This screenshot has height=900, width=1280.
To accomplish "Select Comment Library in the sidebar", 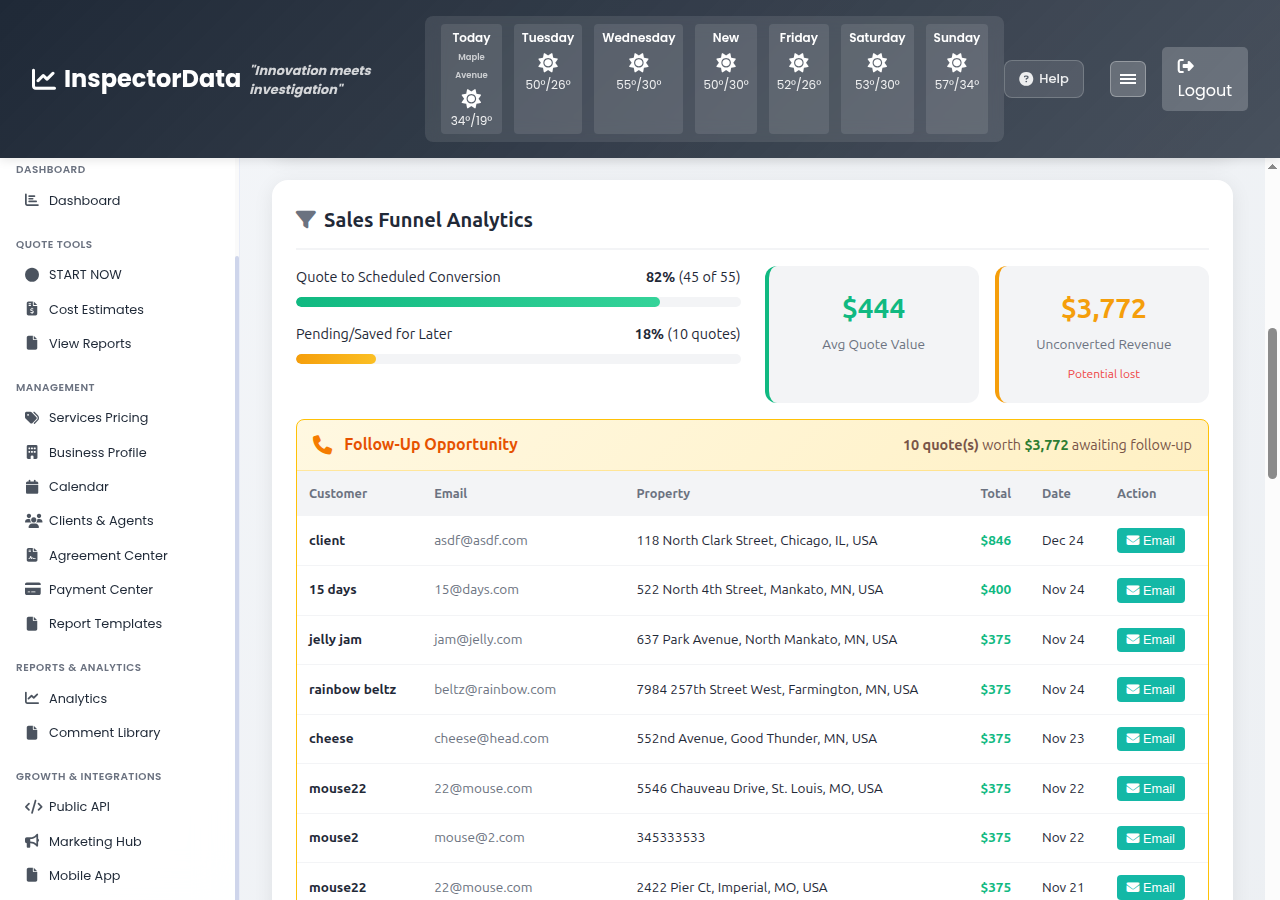I will (104, 732).
